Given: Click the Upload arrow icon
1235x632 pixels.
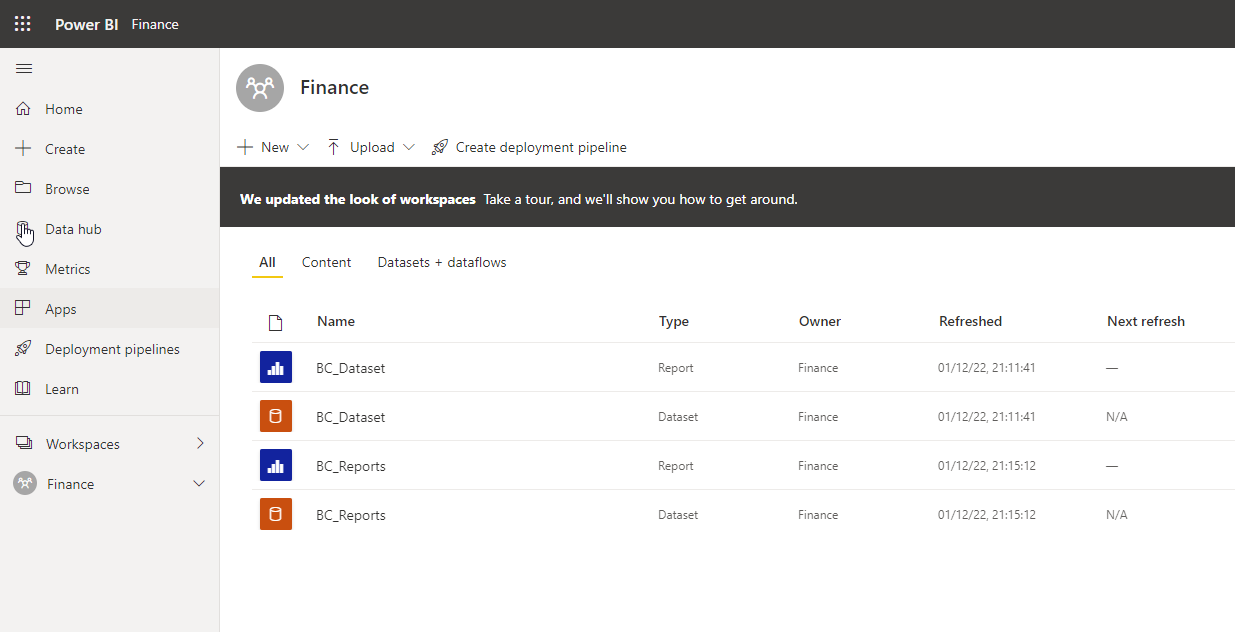Looking at the screenshot, I should (334, 147).
